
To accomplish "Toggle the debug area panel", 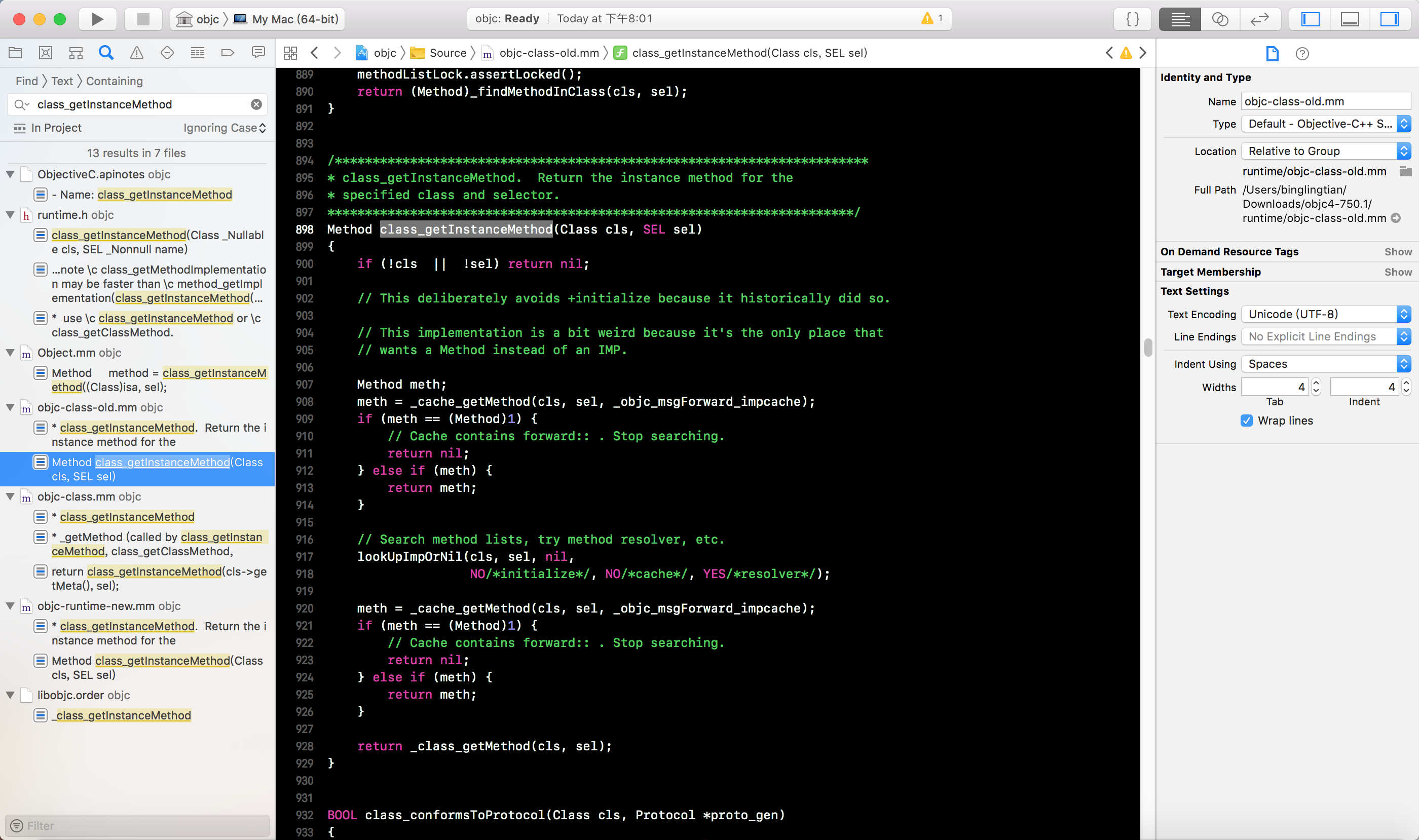I will [x=1350, y=19].
